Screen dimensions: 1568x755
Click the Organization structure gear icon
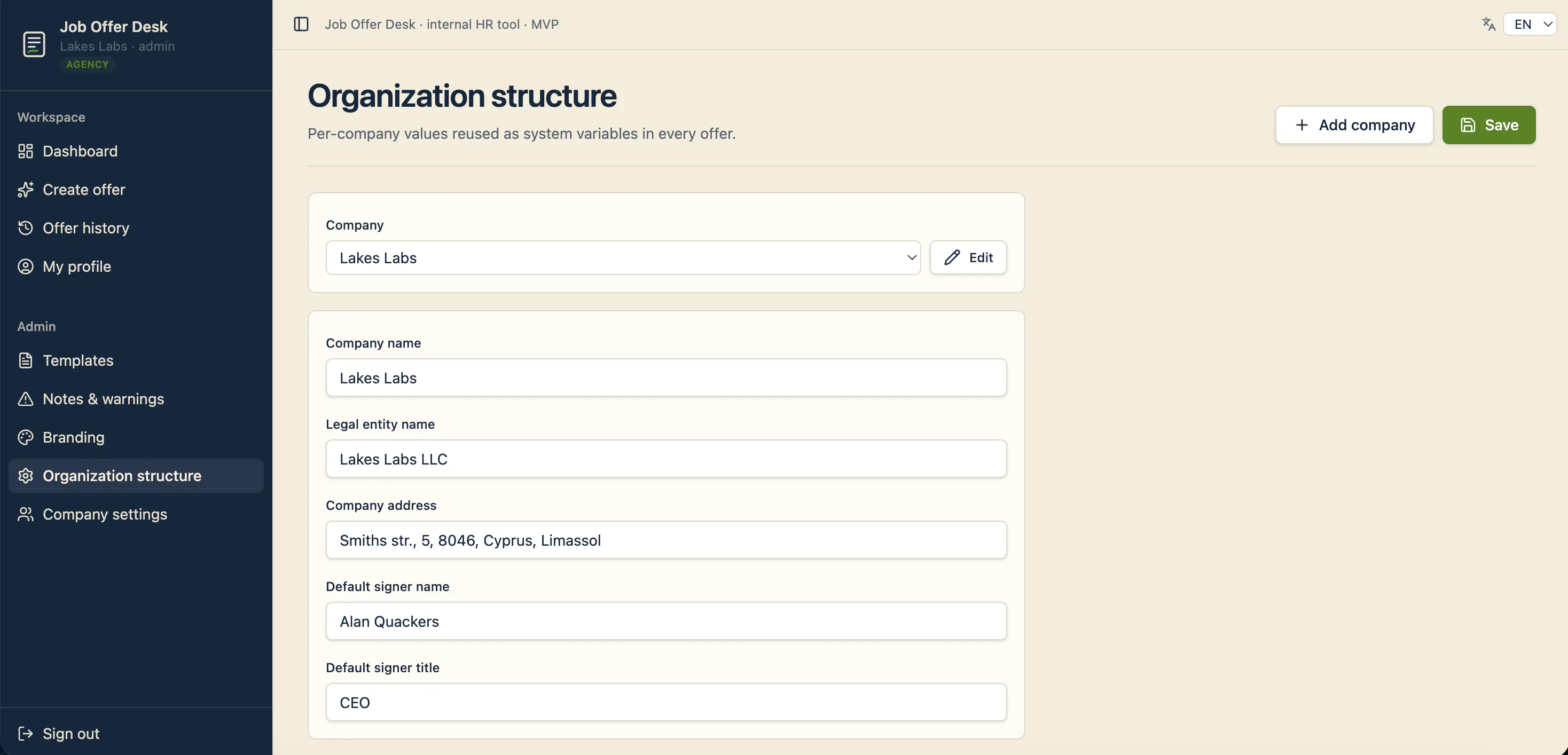(x=26, y=475)
